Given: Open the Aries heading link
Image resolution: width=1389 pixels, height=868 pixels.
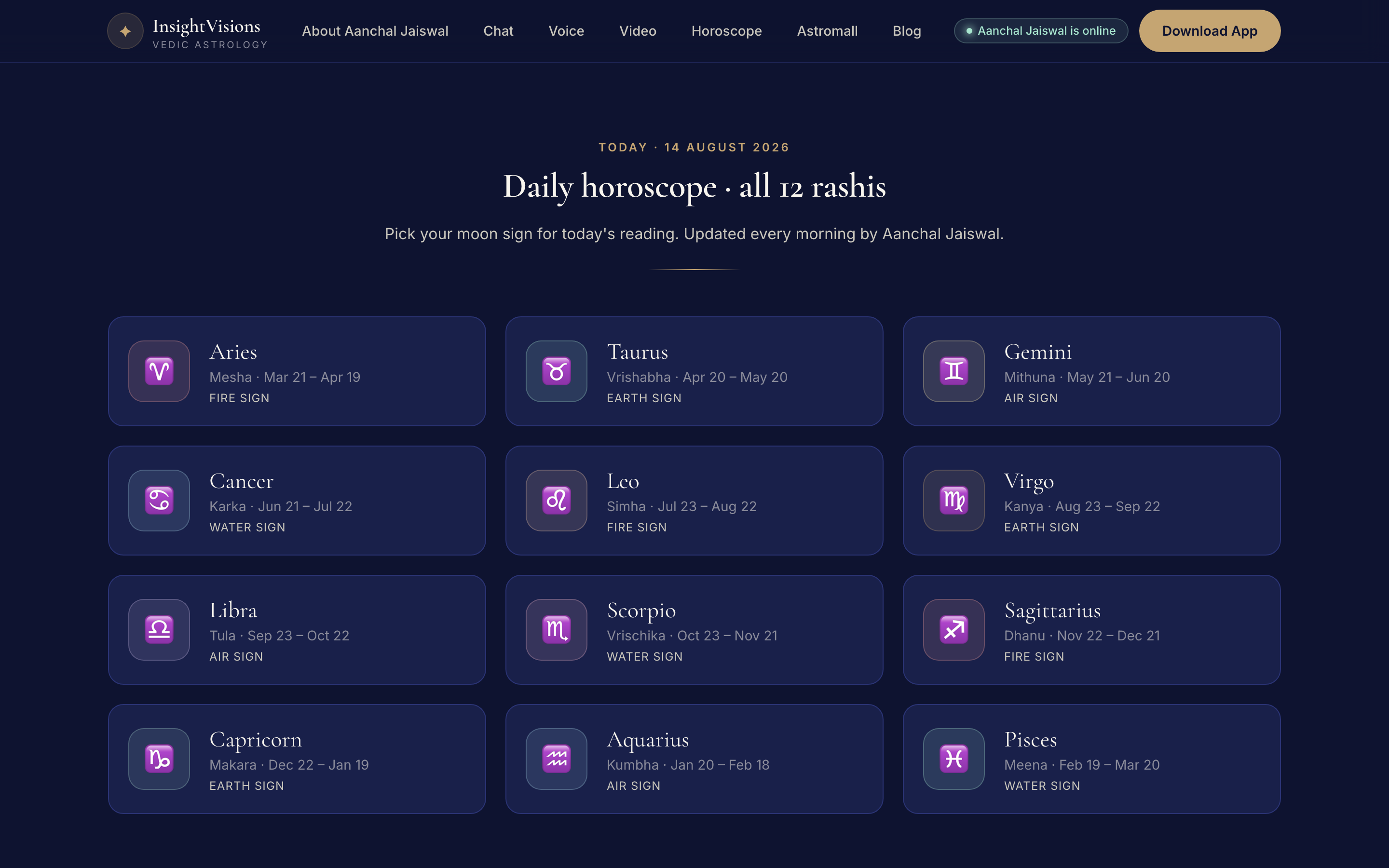Looking at the screenshot, I should tap(233, 352).
